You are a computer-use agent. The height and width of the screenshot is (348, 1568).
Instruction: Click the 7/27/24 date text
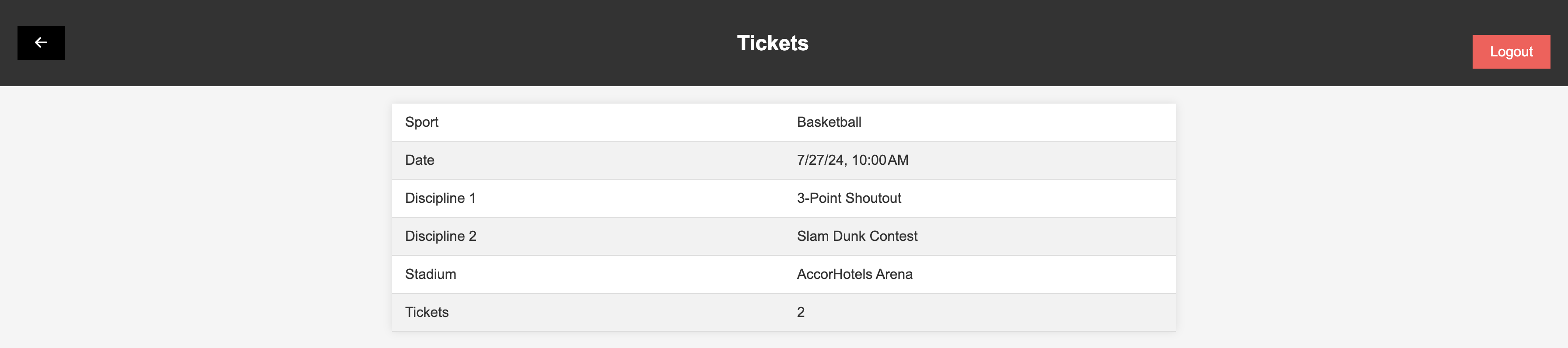coord(820,160)
